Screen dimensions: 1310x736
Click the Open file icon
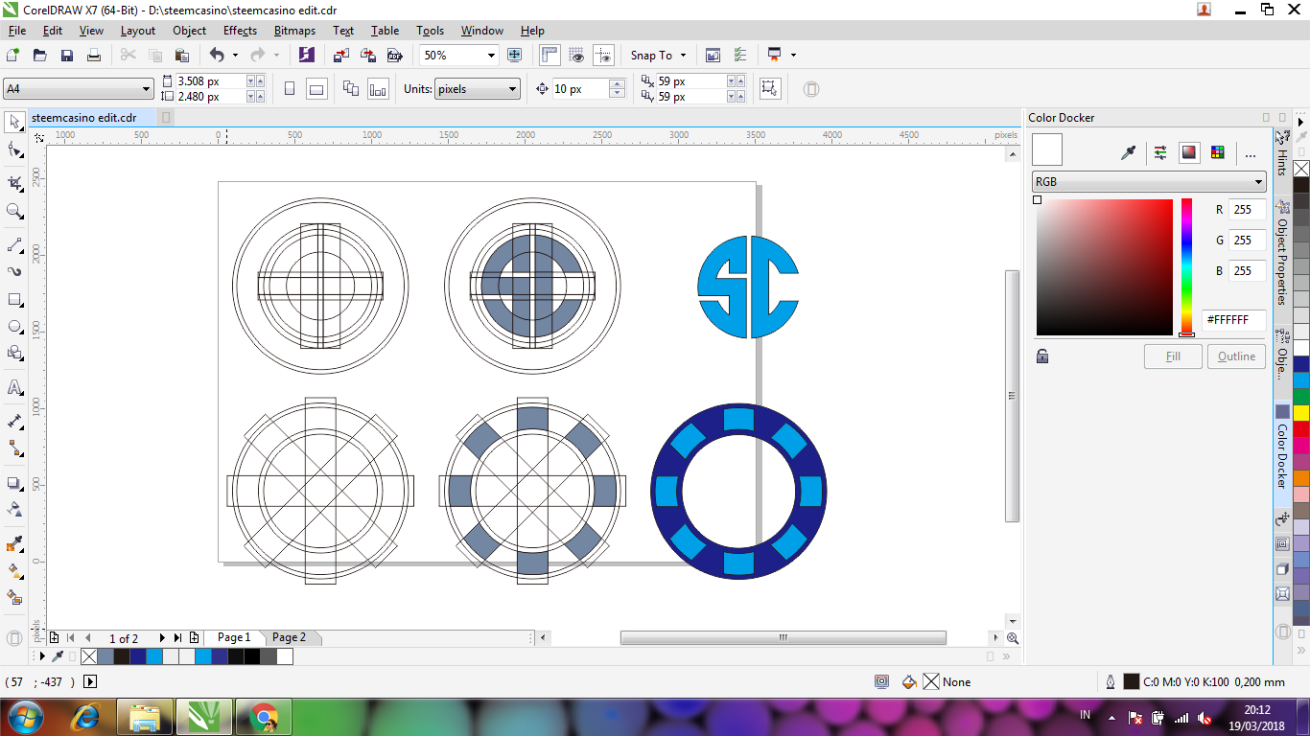(x=40, y=55)
